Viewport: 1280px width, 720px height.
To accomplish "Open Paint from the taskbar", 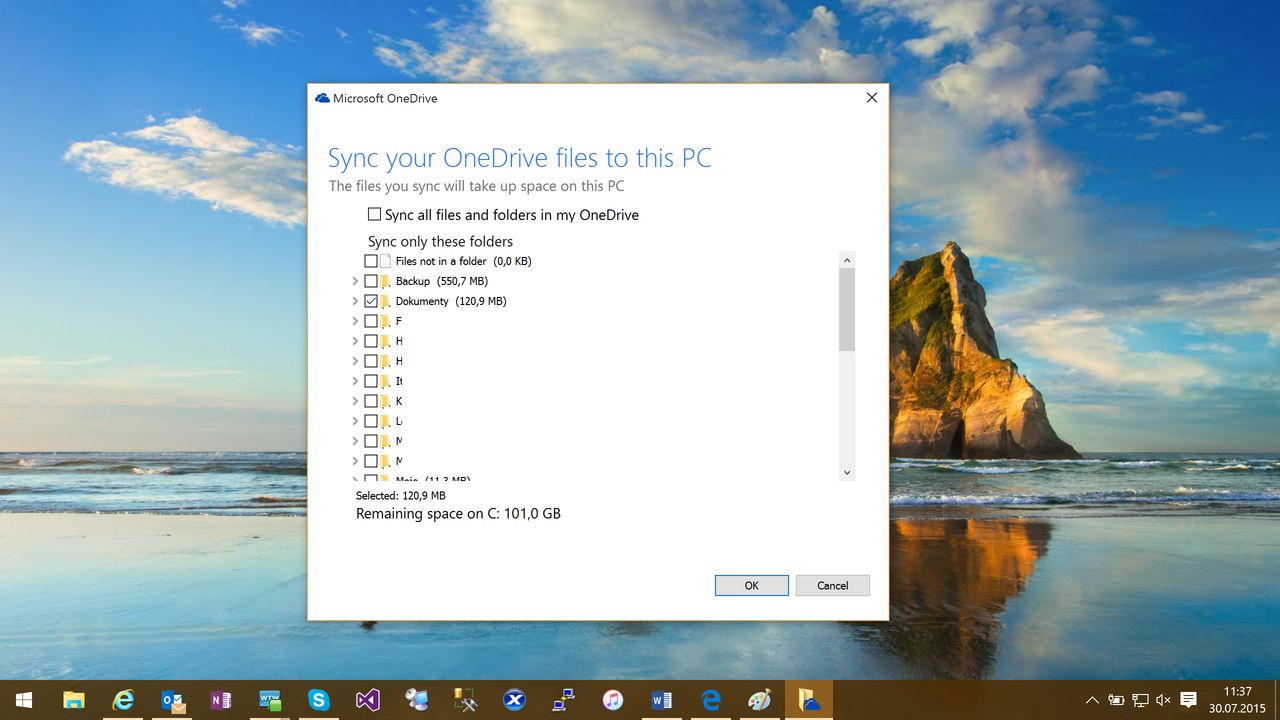I will [x=760, y=700].
